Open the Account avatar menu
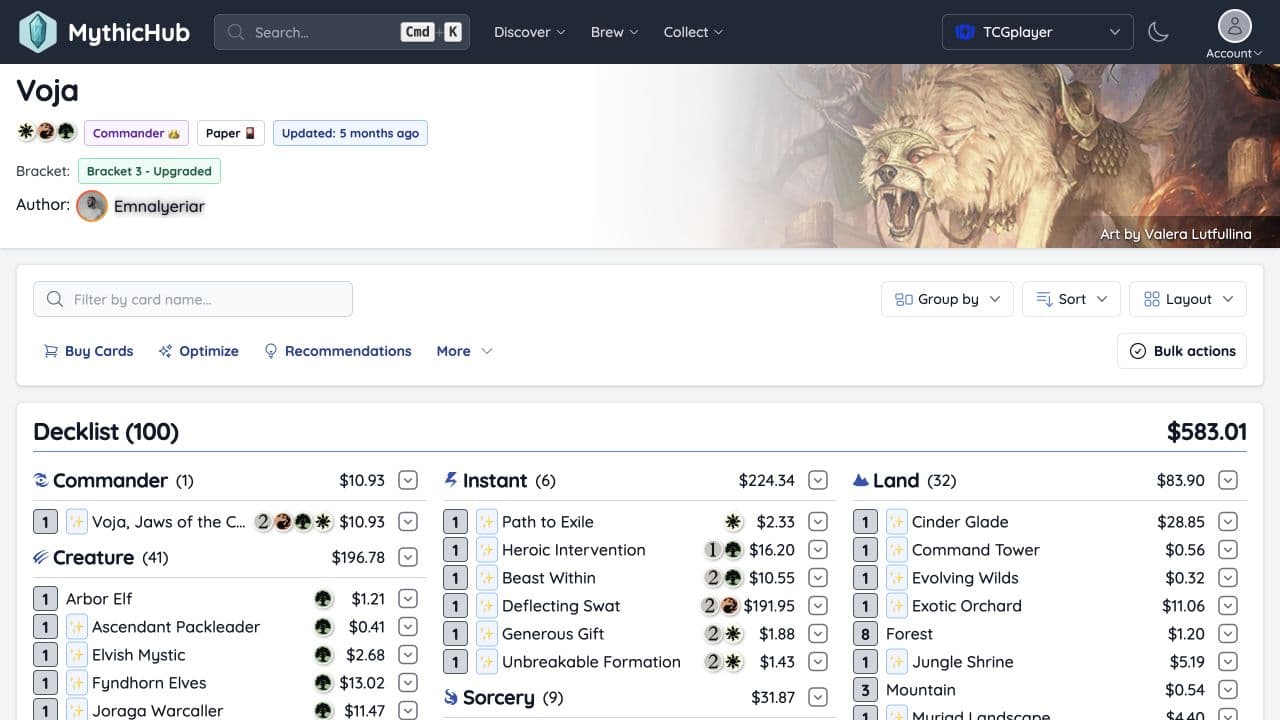Viewport: 1280px width, 720px height. pyautogui.click(x=1234, y=35)
